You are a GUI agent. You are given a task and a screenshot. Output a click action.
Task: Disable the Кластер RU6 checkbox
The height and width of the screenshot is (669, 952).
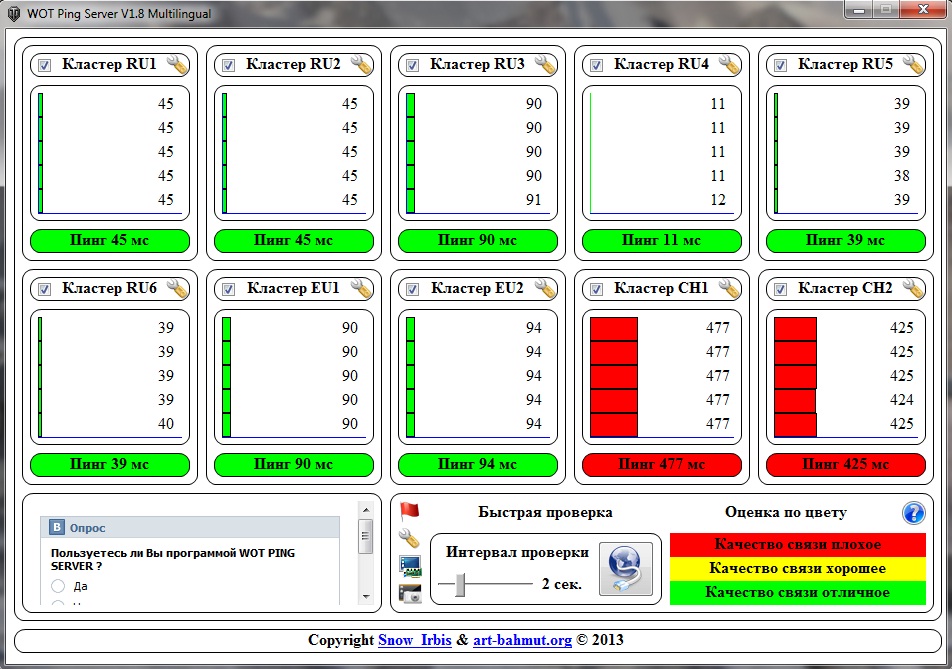point(44,290)
